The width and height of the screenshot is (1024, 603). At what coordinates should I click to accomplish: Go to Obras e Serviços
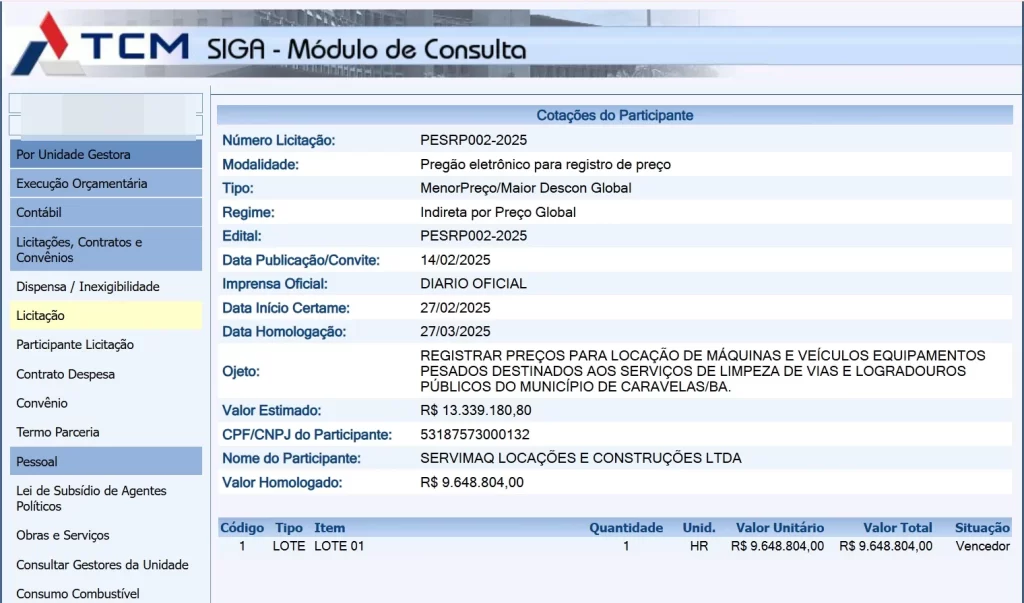point(63,536)
